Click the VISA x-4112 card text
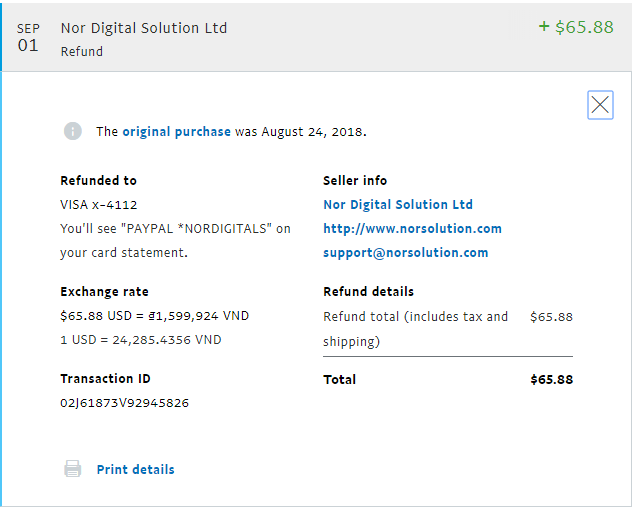 coord(99,204)
